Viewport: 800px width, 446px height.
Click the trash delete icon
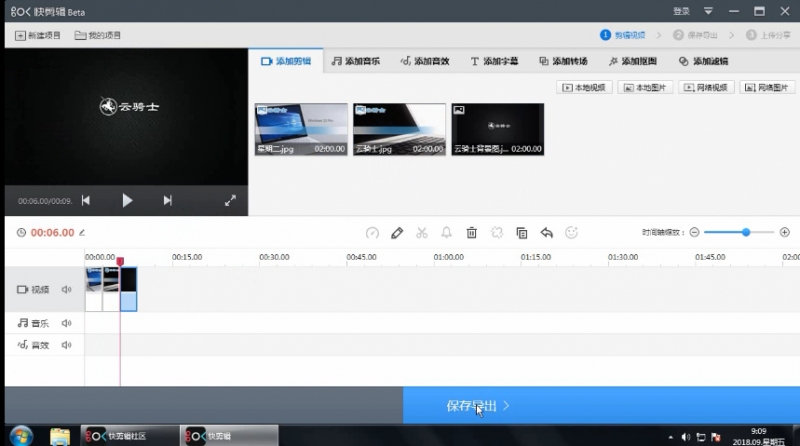click(x=471, y=233)
